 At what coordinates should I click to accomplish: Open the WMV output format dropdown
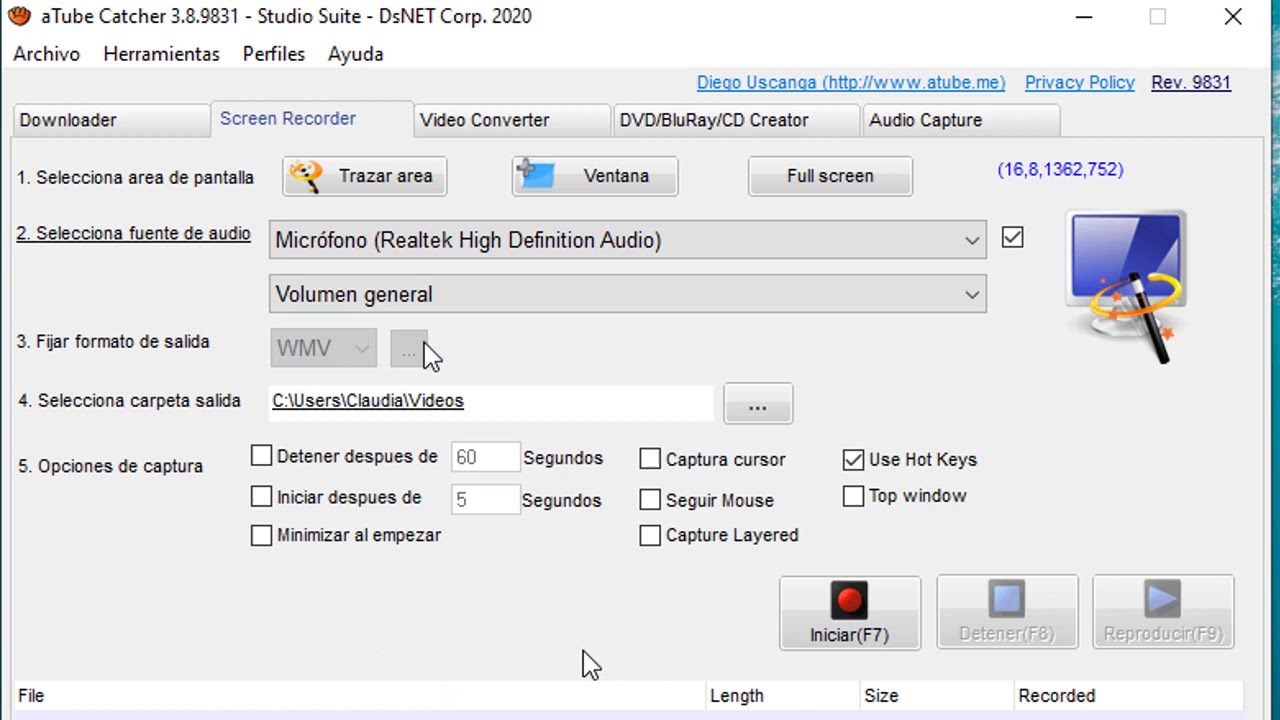[323, 349]
